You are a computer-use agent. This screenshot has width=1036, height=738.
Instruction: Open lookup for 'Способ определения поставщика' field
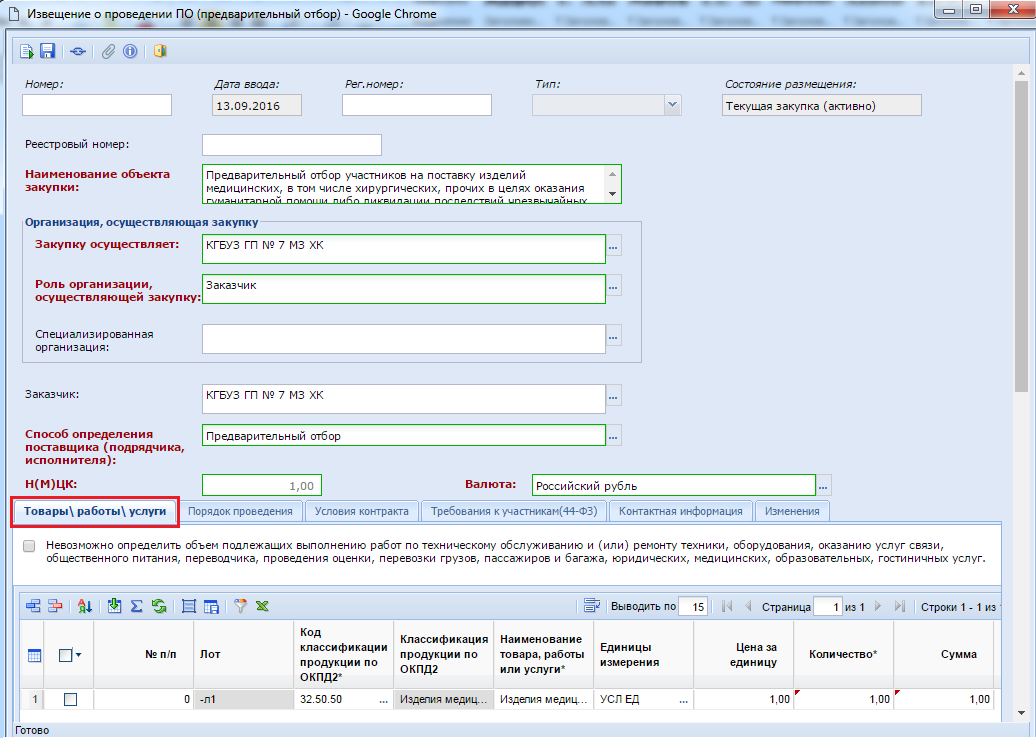tap(613, 436)
